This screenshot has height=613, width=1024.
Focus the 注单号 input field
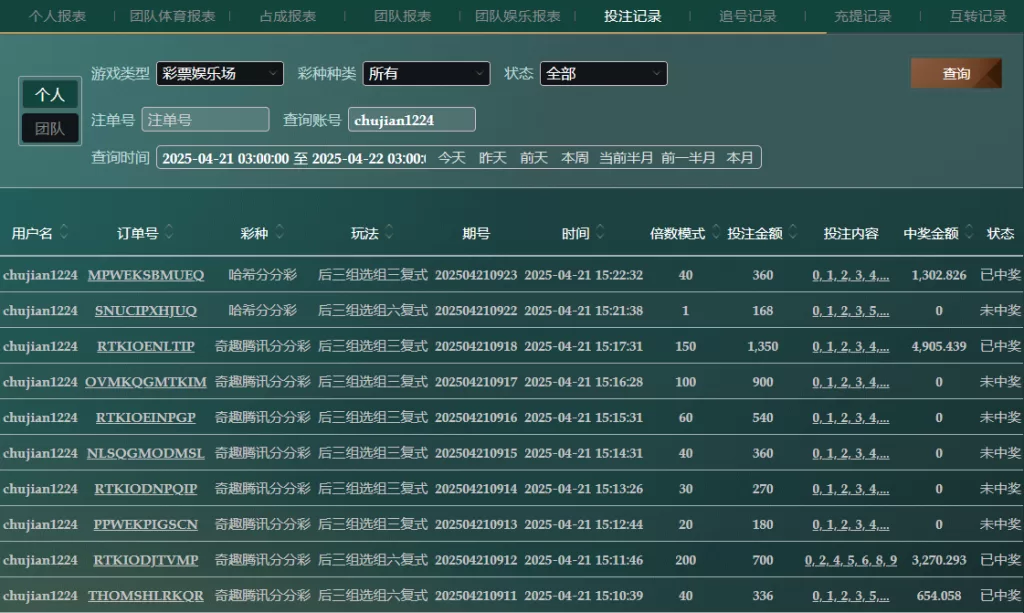[x=206, y=119]
